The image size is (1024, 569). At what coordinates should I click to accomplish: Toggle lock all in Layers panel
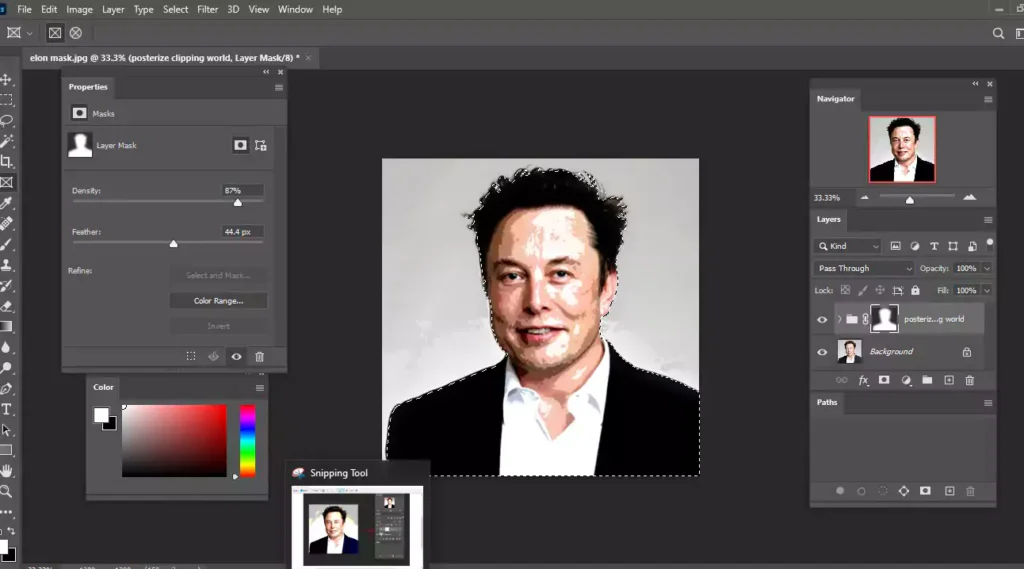pos(916,290)
